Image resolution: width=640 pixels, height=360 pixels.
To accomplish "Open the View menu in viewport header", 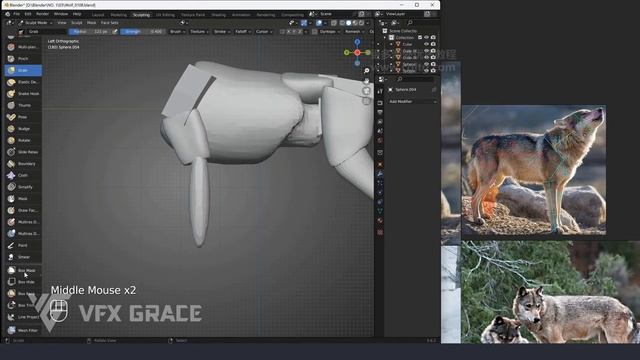I will pyautogui.click(x=62, y=23).
